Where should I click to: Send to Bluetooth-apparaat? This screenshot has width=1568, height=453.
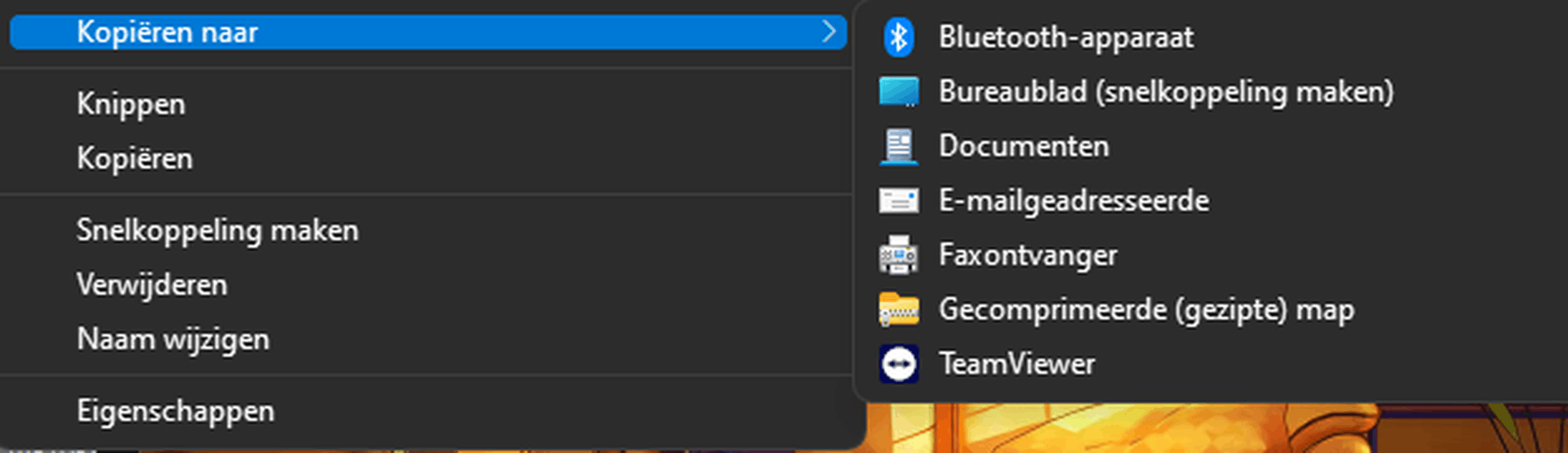(1066, 37)
